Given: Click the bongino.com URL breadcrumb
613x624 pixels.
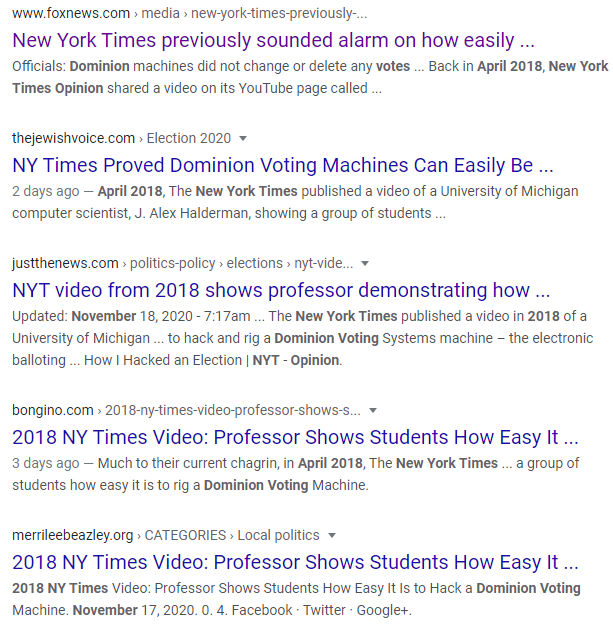Looking at the screenshot, I should [x=53, y=410].
